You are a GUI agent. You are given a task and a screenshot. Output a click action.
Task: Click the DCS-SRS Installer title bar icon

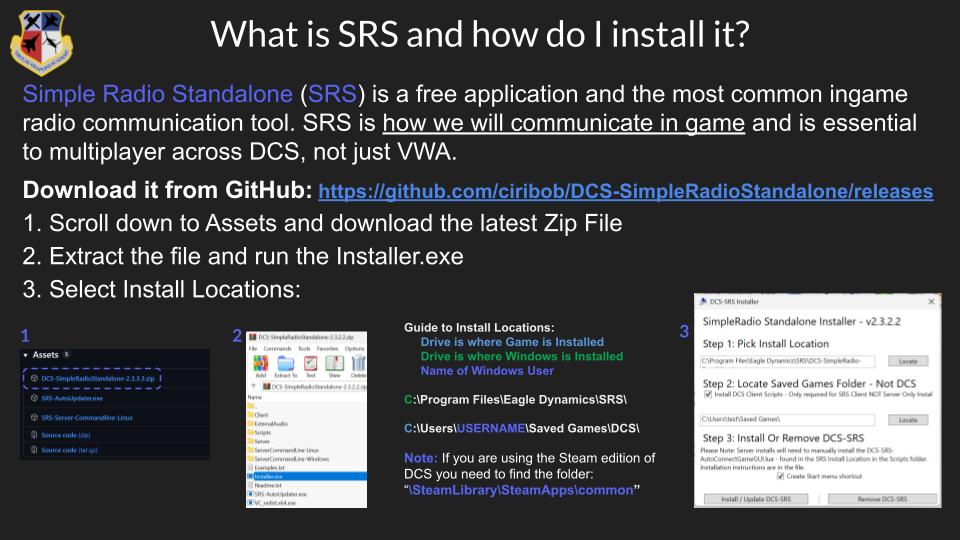tap(703, 301)
